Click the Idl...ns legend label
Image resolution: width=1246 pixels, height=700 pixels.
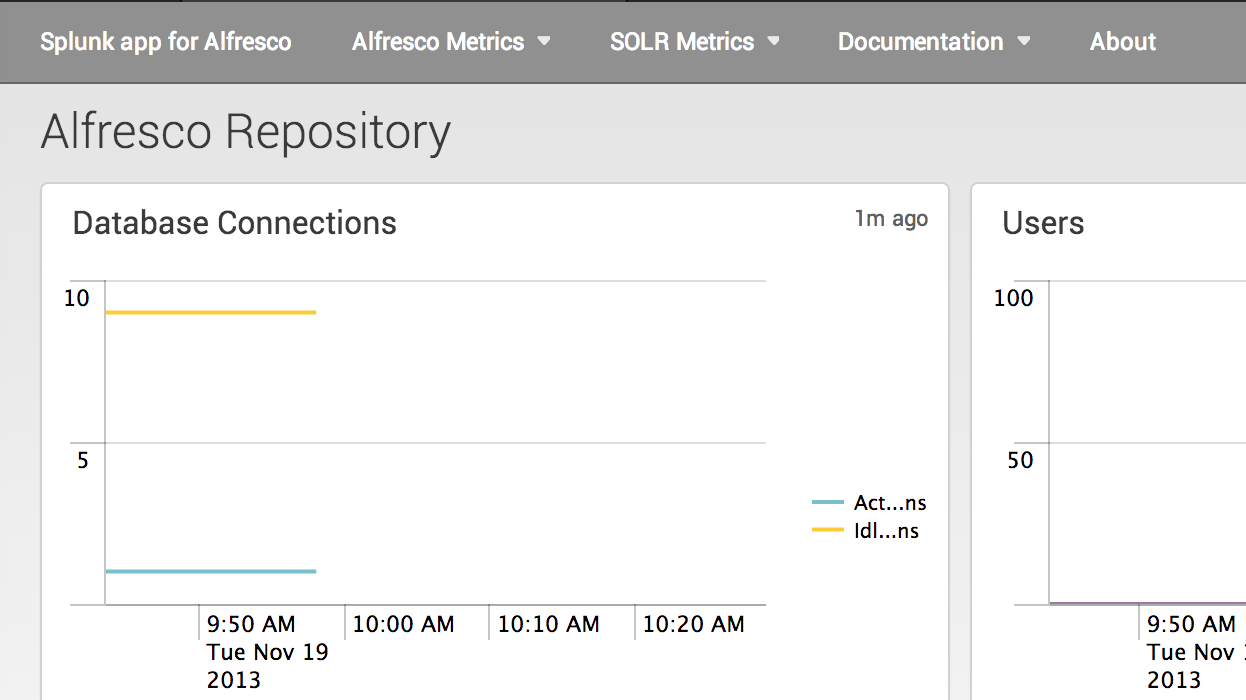(x=886, y=531)
